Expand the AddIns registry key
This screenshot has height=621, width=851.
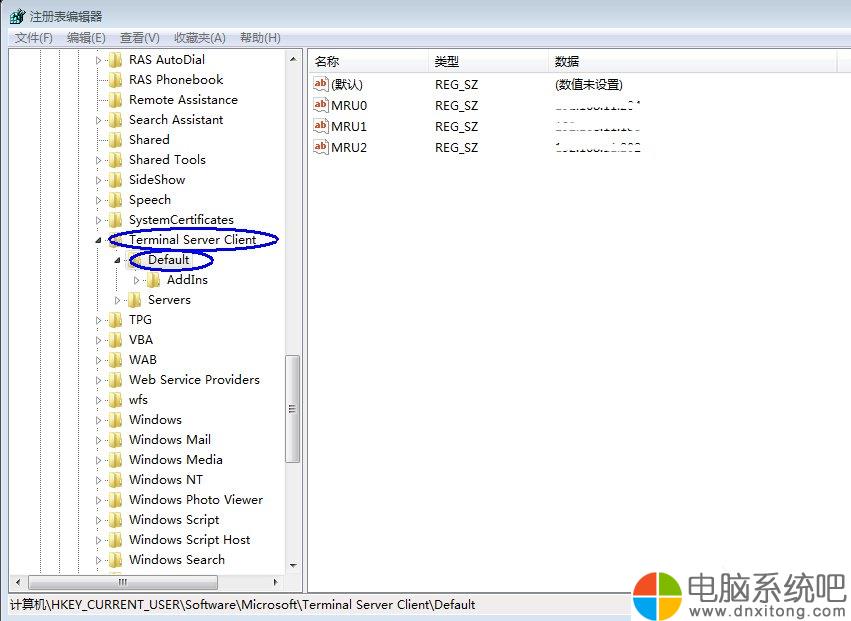pos(137,280)
